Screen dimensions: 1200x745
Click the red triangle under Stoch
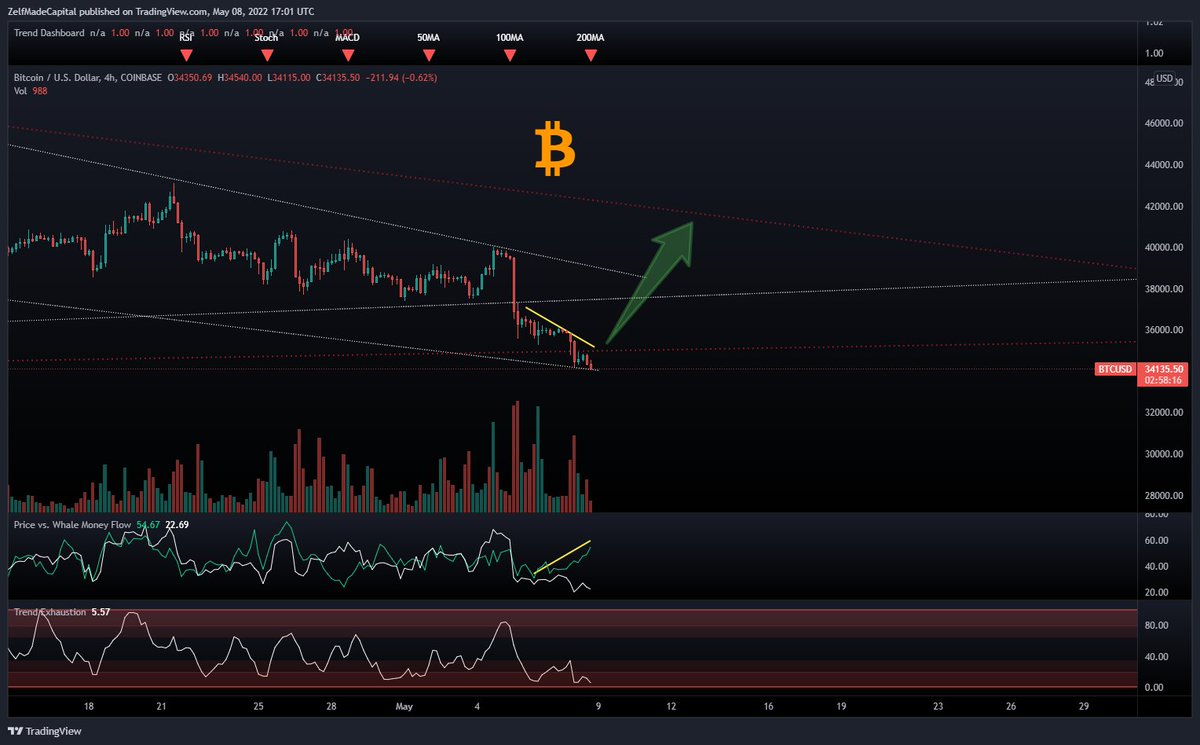[267, 56]
